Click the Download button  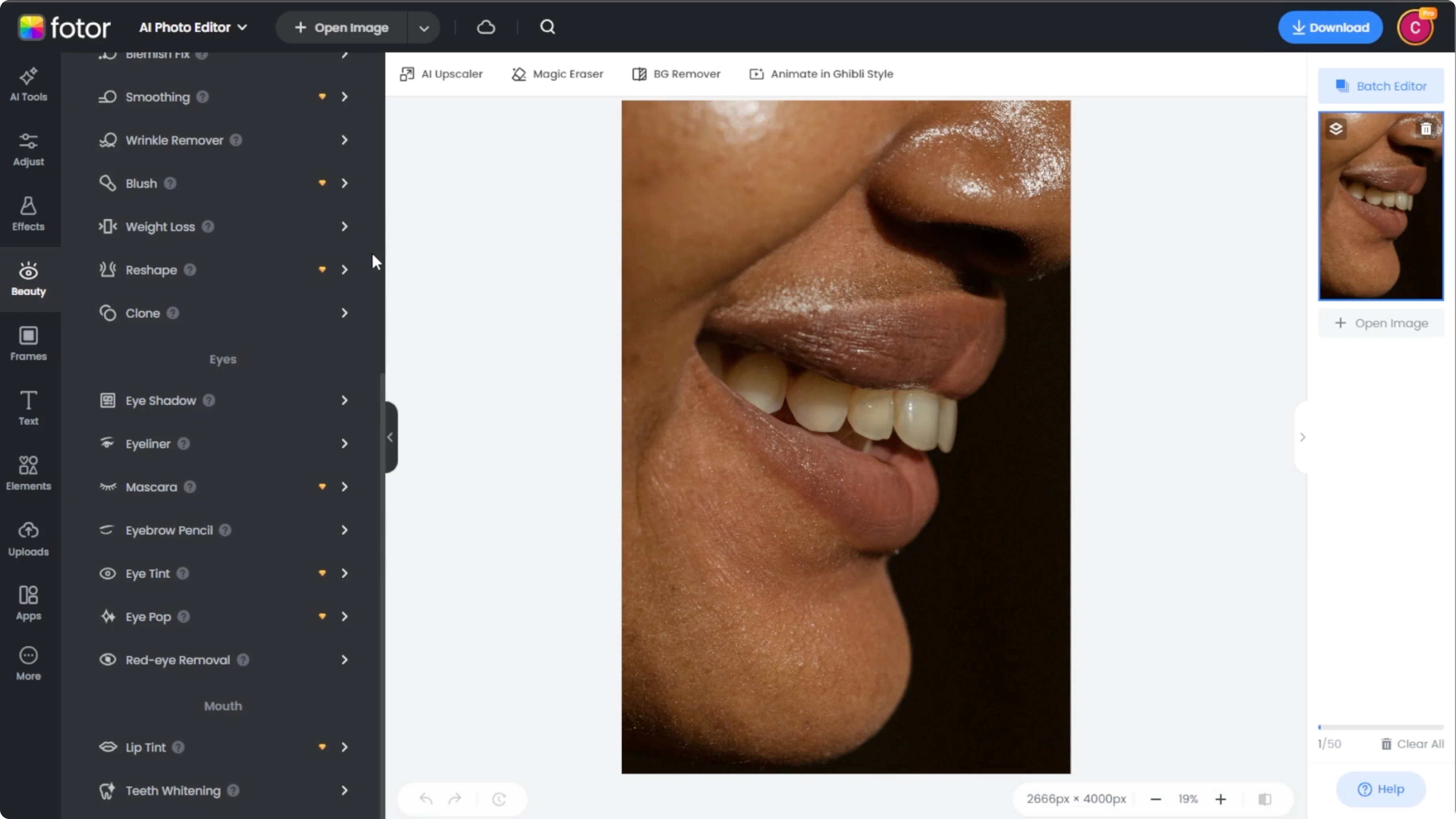[1331, 27]
